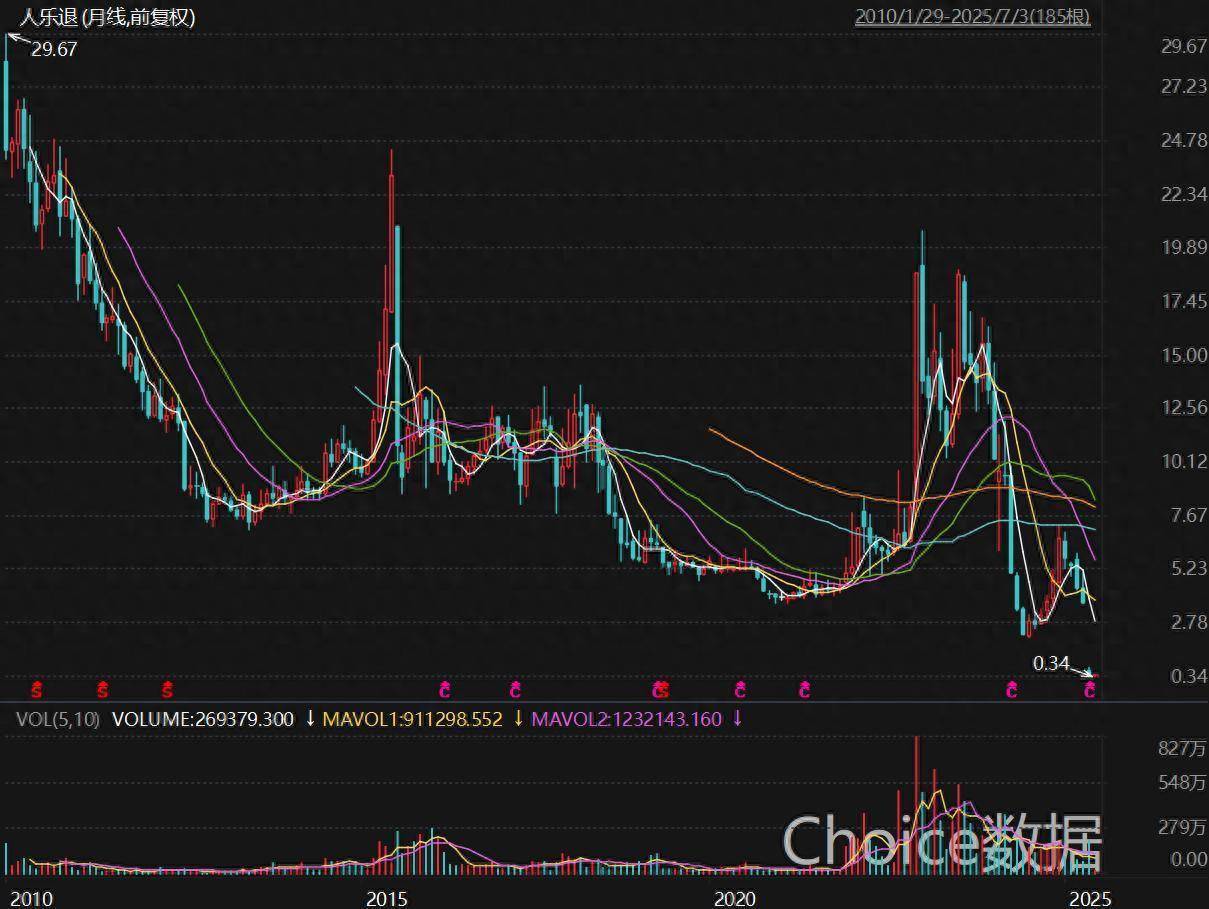
Task: Click the purple arrow after MAVOL2 value
Action: (737, 718)
